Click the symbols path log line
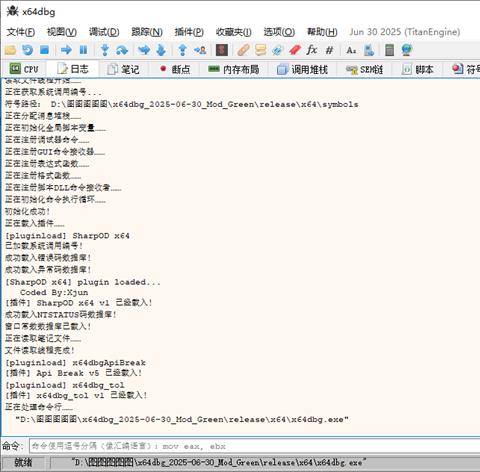This screenshot has height=472, width=480. tap(182, 104)
